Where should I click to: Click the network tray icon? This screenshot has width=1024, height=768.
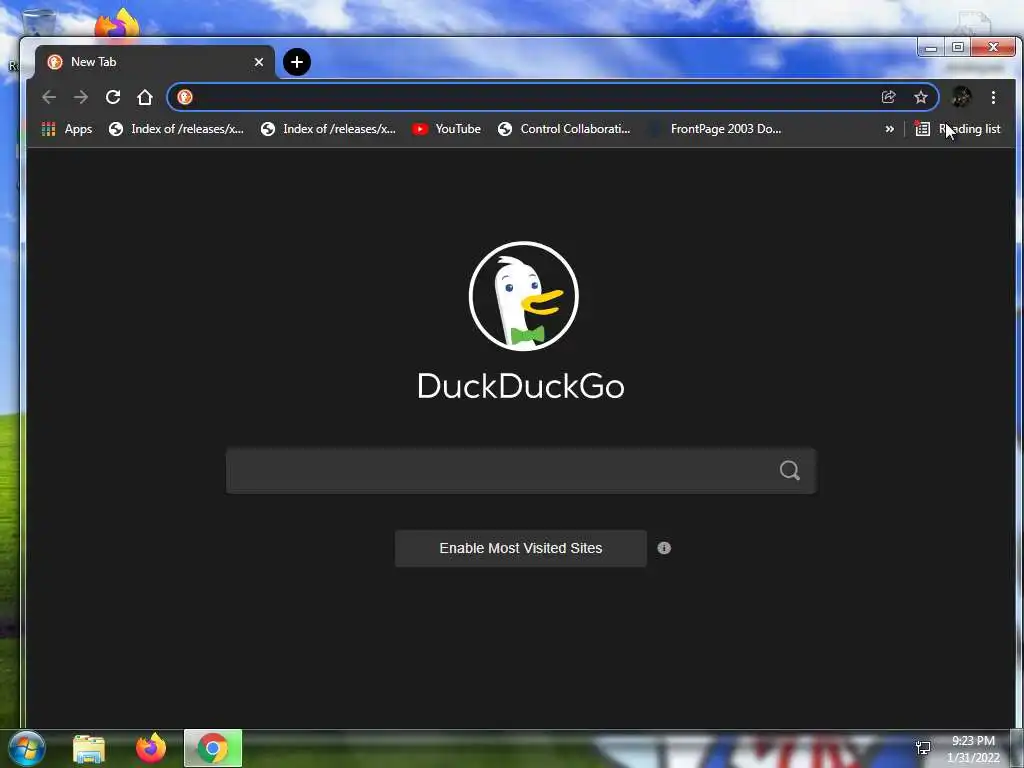[923, 748]
